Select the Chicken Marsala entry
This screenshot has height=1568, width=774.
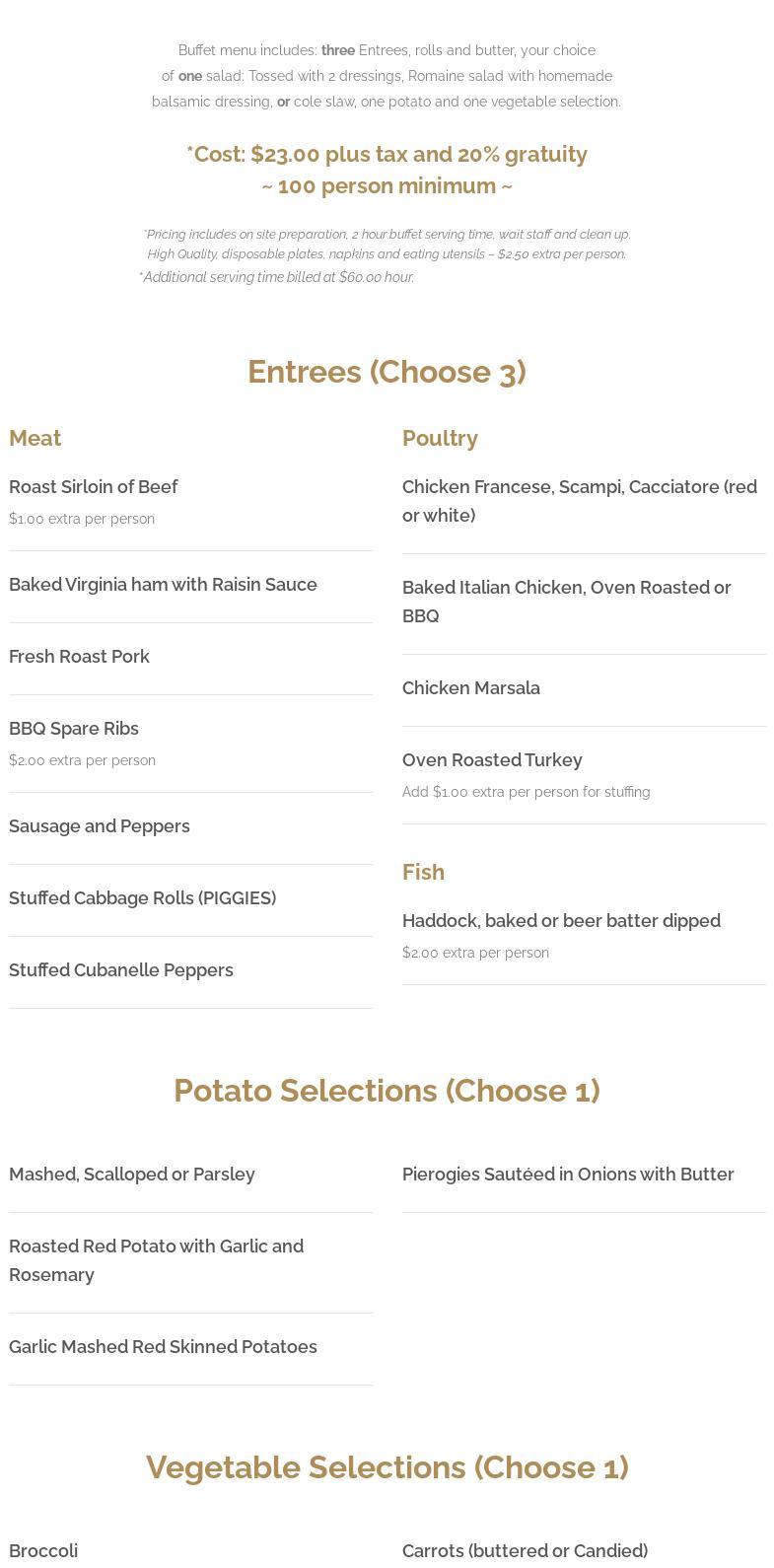471,688
